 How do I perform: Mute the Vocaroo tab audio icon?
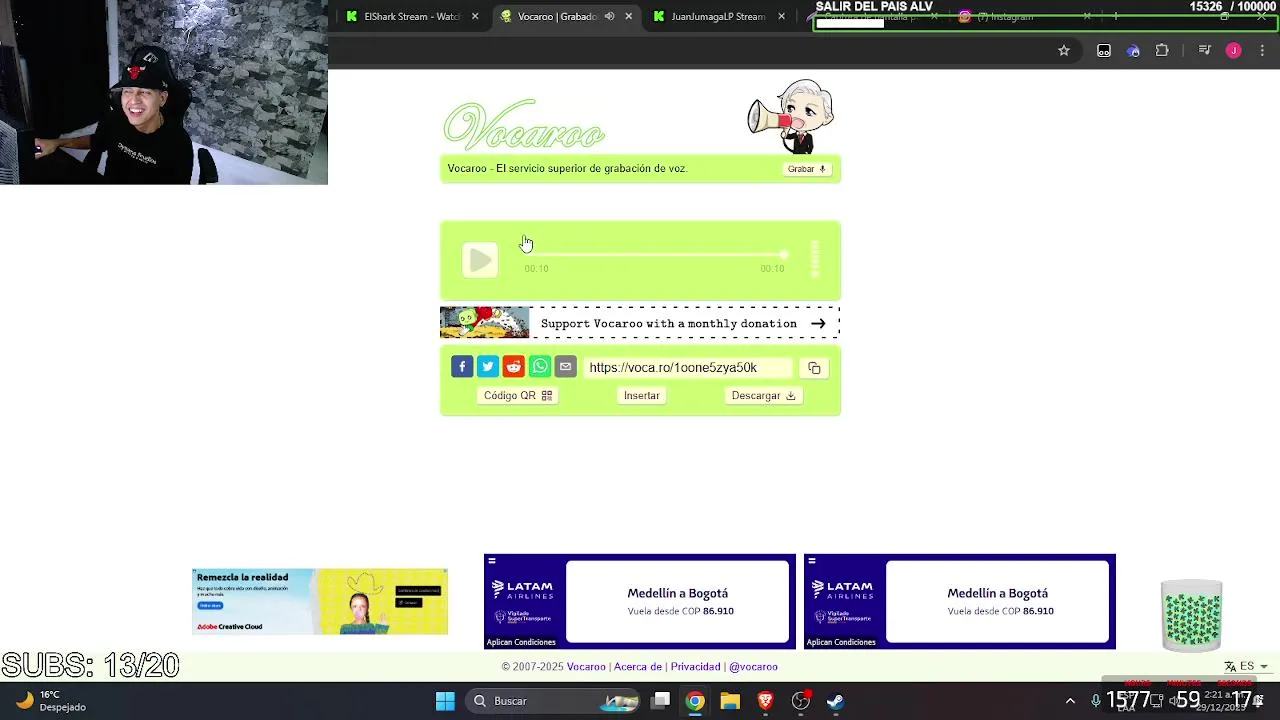(x=609, y=16)
